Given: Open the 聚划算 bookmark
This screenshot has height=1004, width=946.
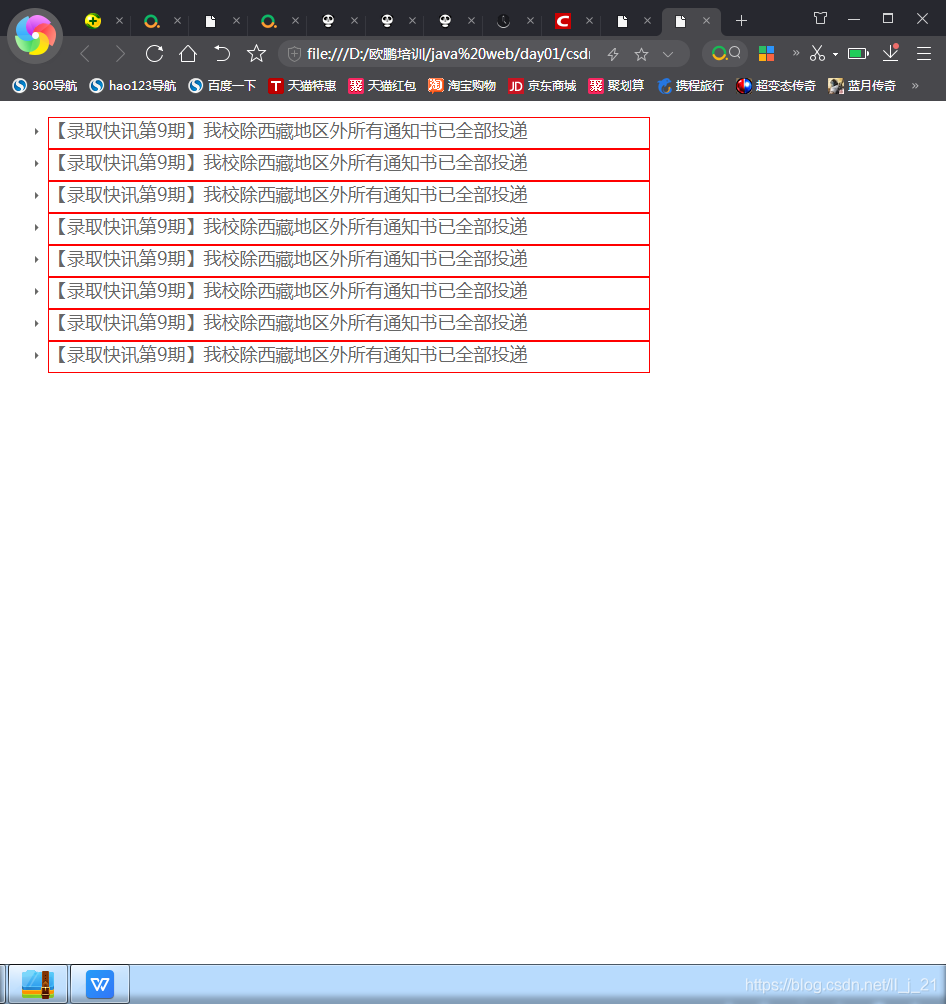Looking at the screenshot, I should pos(616,86).
